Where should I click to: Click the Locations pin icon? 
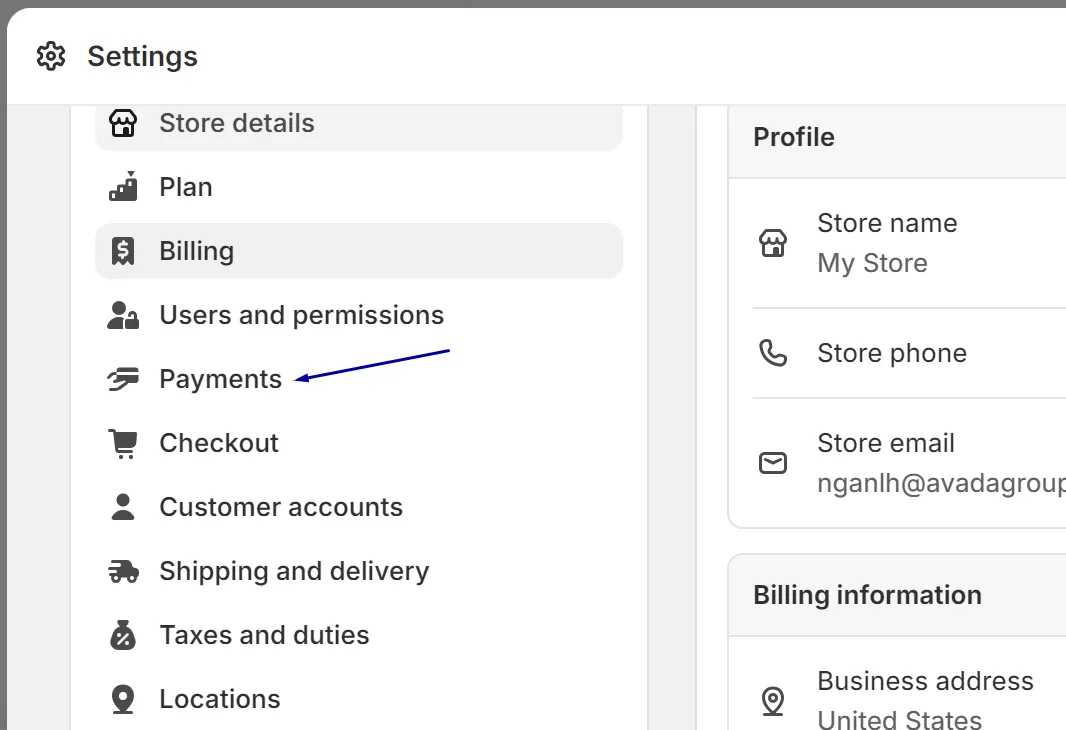pyautogui.click(x=123, y=699)
